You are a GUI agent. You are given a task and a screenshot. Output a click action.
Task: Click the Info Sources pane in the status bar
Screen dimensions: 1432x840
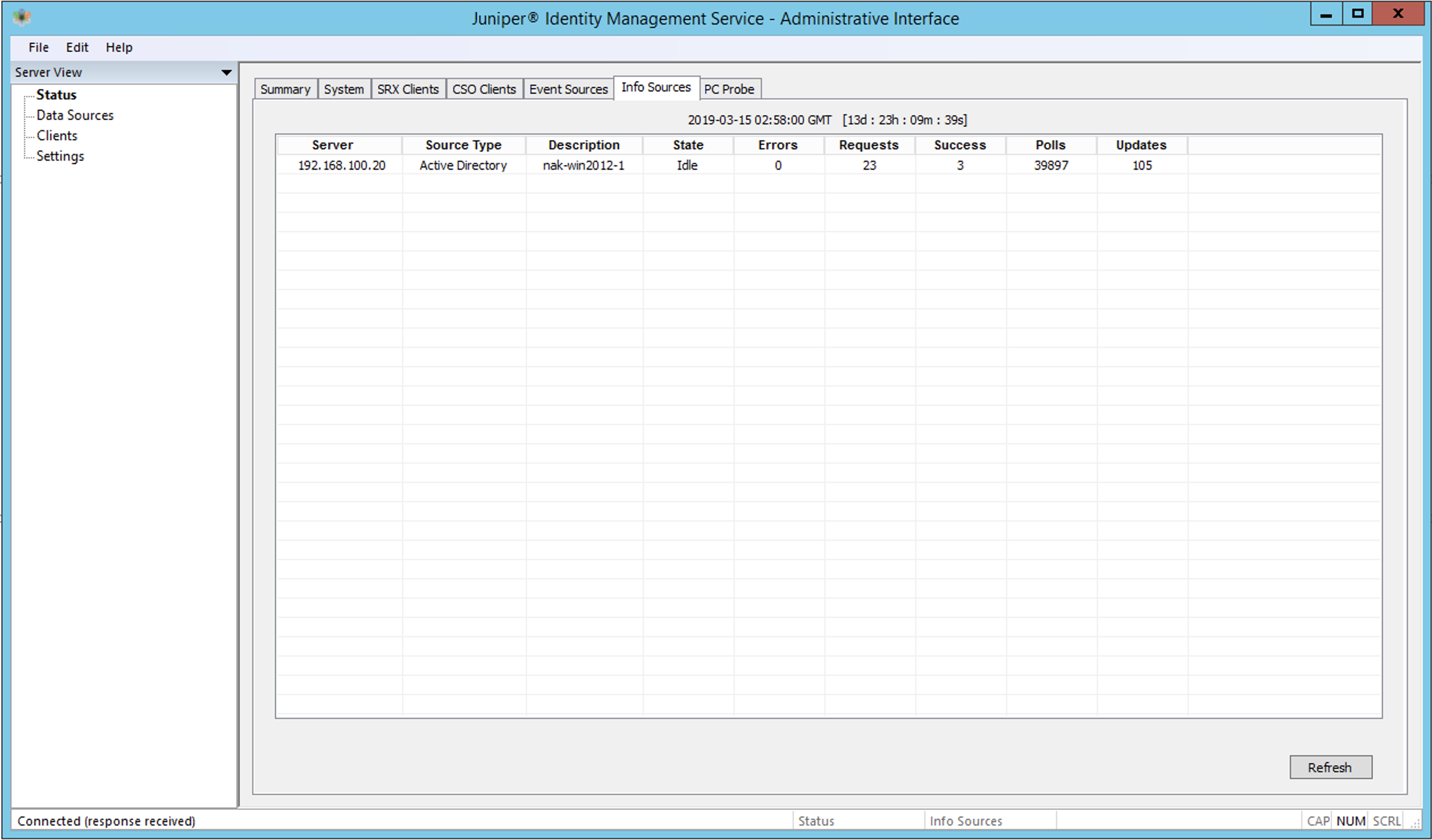click(990, 821)
